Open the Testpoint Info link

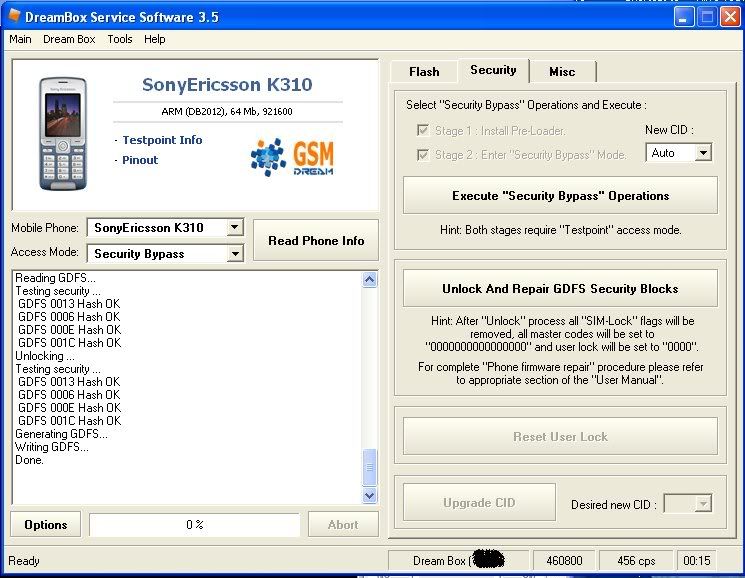tap(162, 140)
